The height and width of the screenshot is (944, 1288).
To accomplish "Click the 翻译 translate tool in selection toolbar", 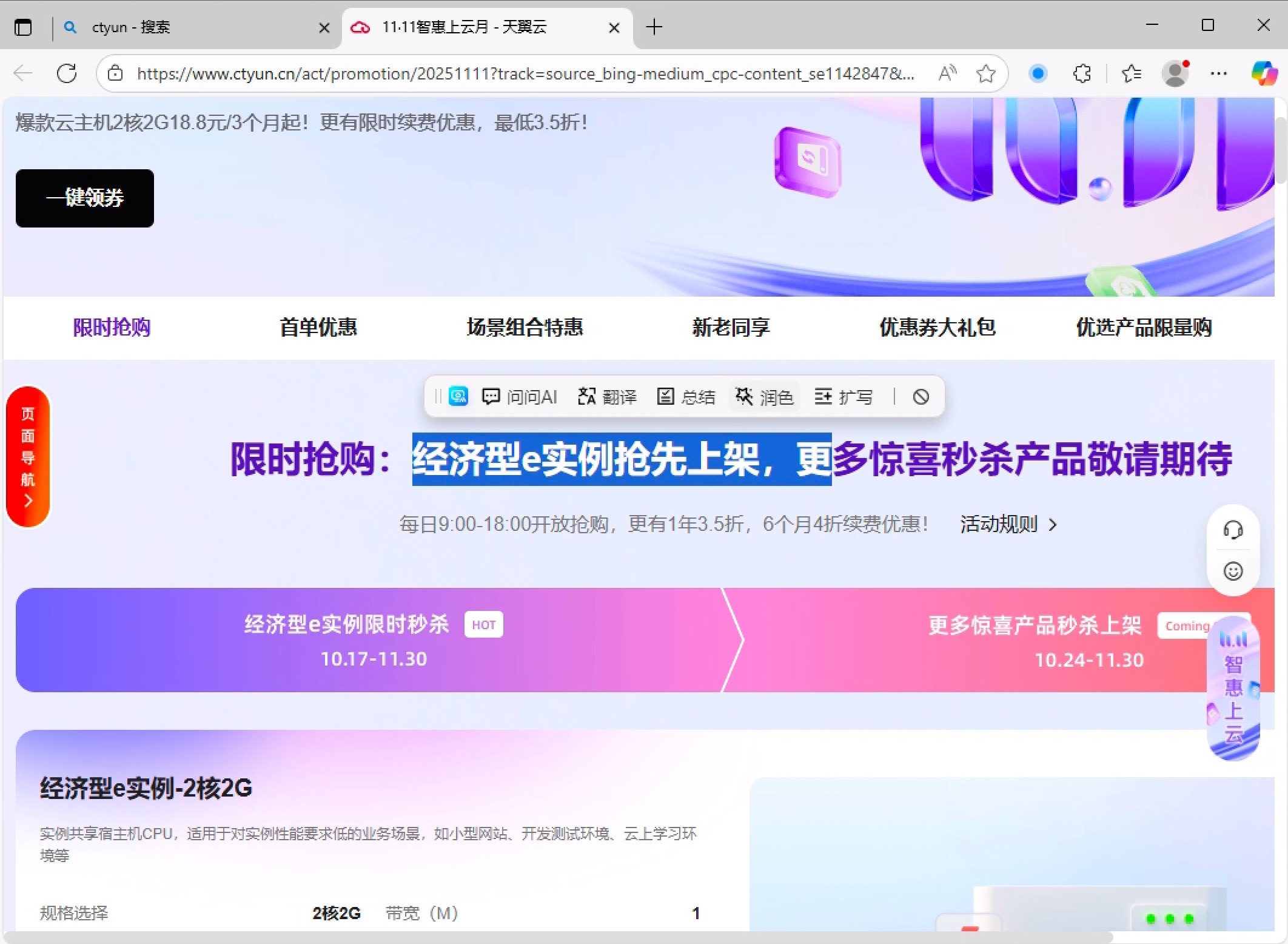I will coord(607,397).
